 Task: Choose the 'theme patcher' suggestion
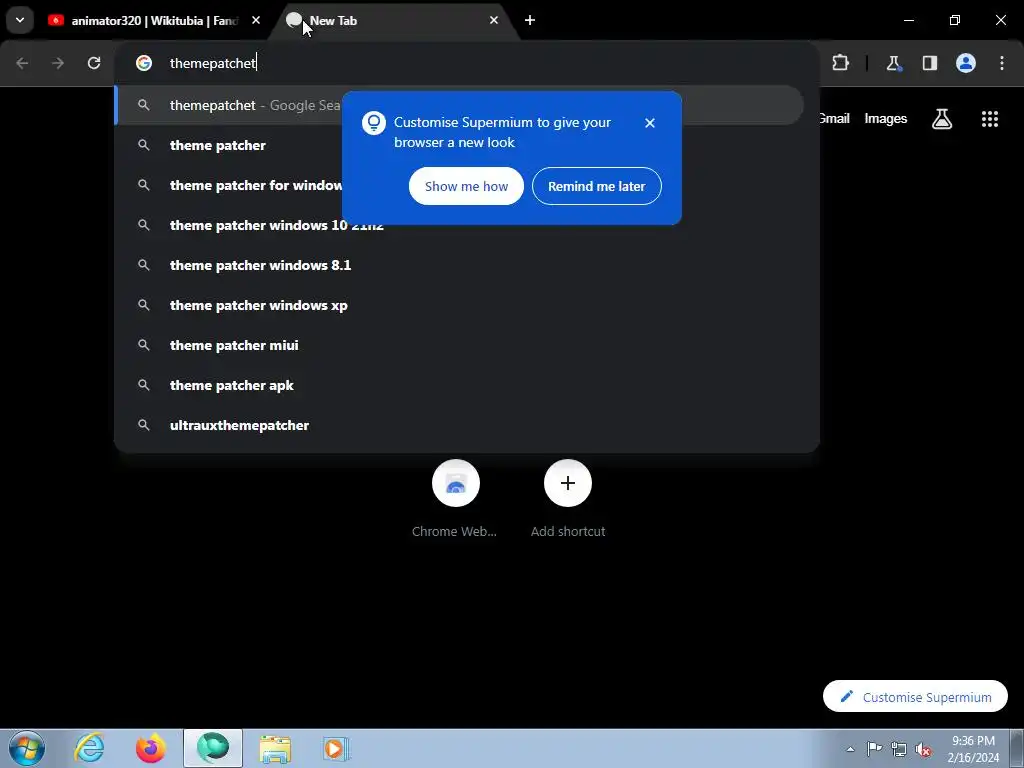coord(459,145)
